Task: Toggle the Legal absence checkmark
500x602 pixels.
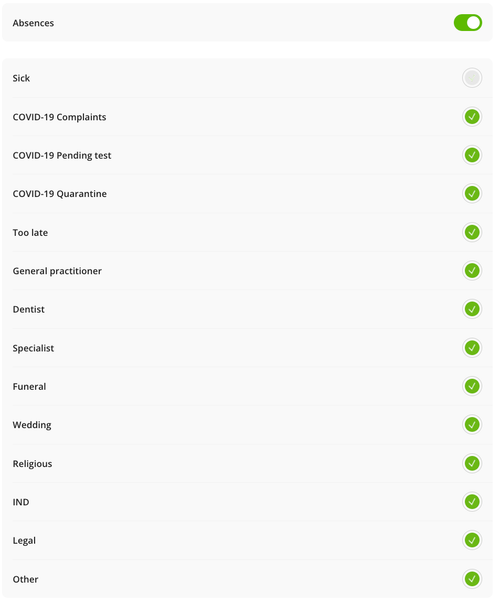Action: click(x=472, y=540)
